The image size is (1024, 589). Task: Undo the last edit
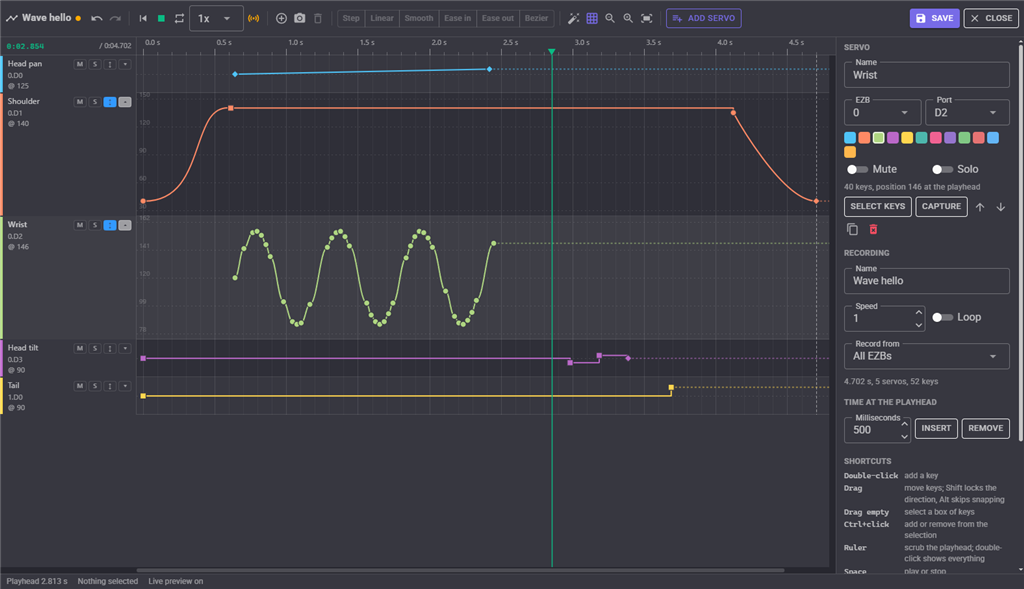[x=97, y=18]
